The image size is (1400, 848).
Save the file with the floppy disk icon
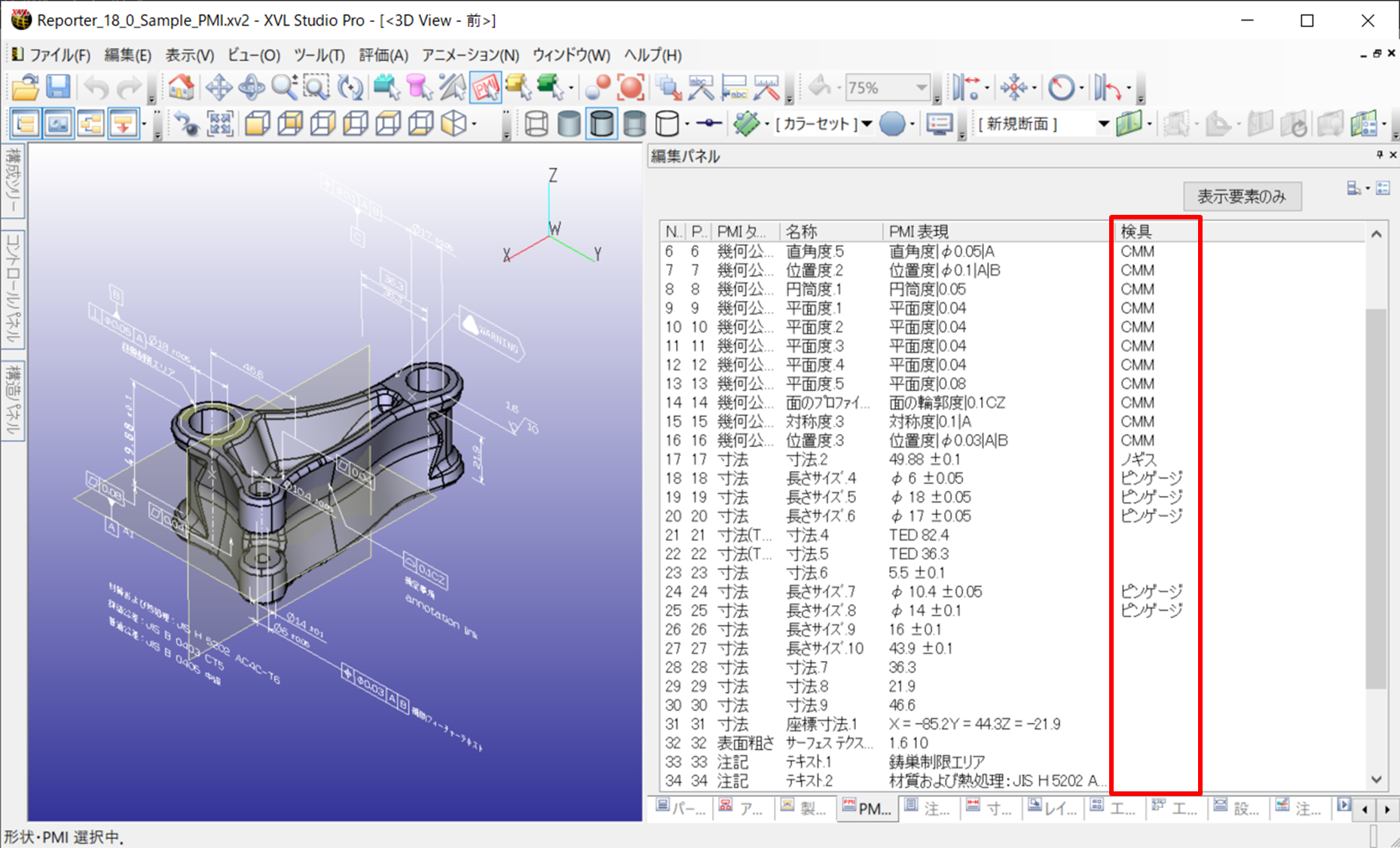pyautogui.click(x=58, y=88)
